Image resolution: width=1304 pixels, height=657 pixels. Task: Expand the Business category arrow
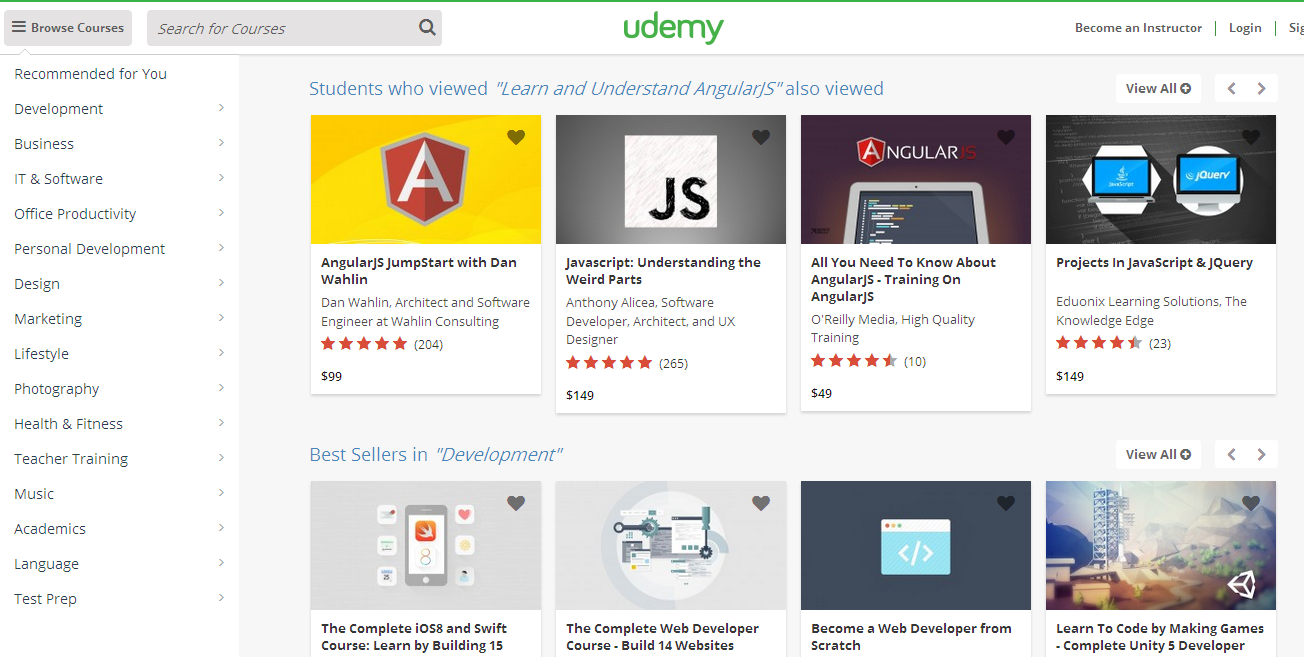(221, 143)
